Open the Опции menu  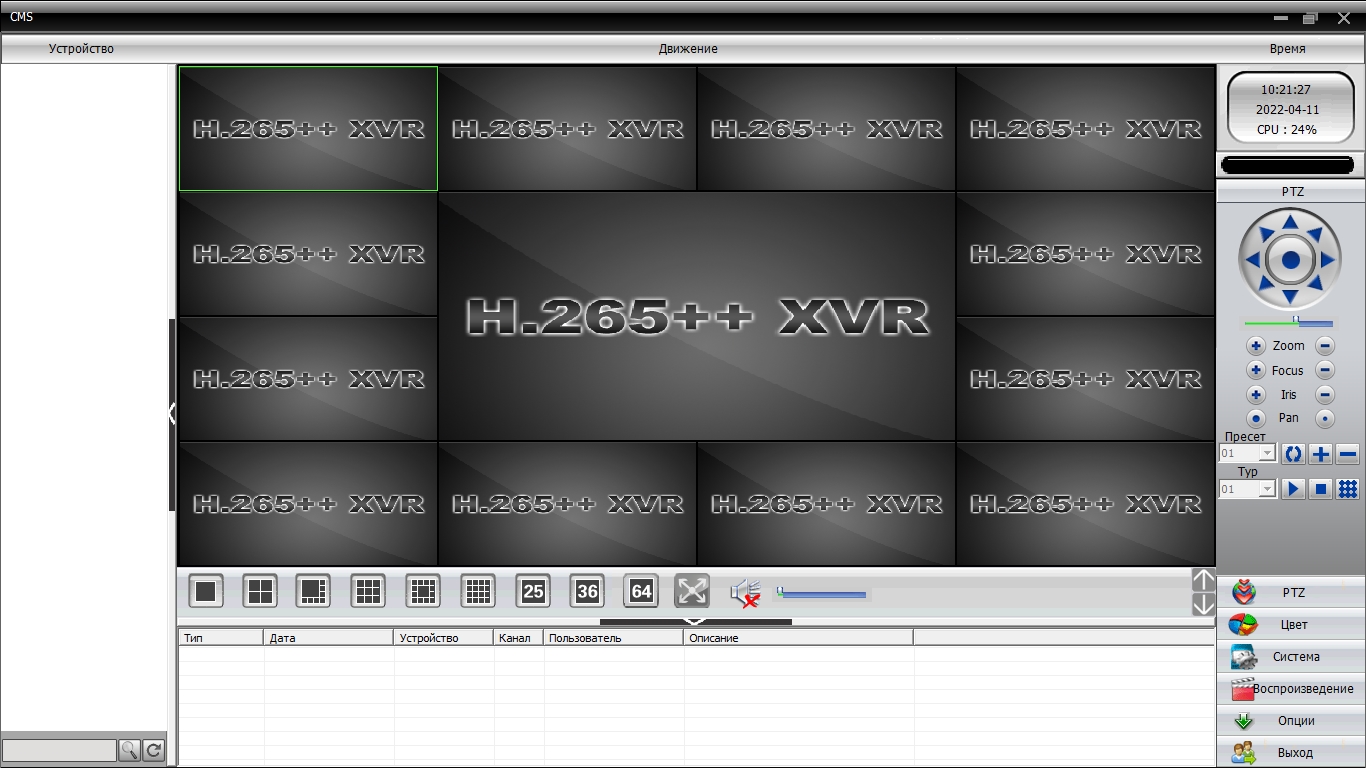tap(1291, 721)
